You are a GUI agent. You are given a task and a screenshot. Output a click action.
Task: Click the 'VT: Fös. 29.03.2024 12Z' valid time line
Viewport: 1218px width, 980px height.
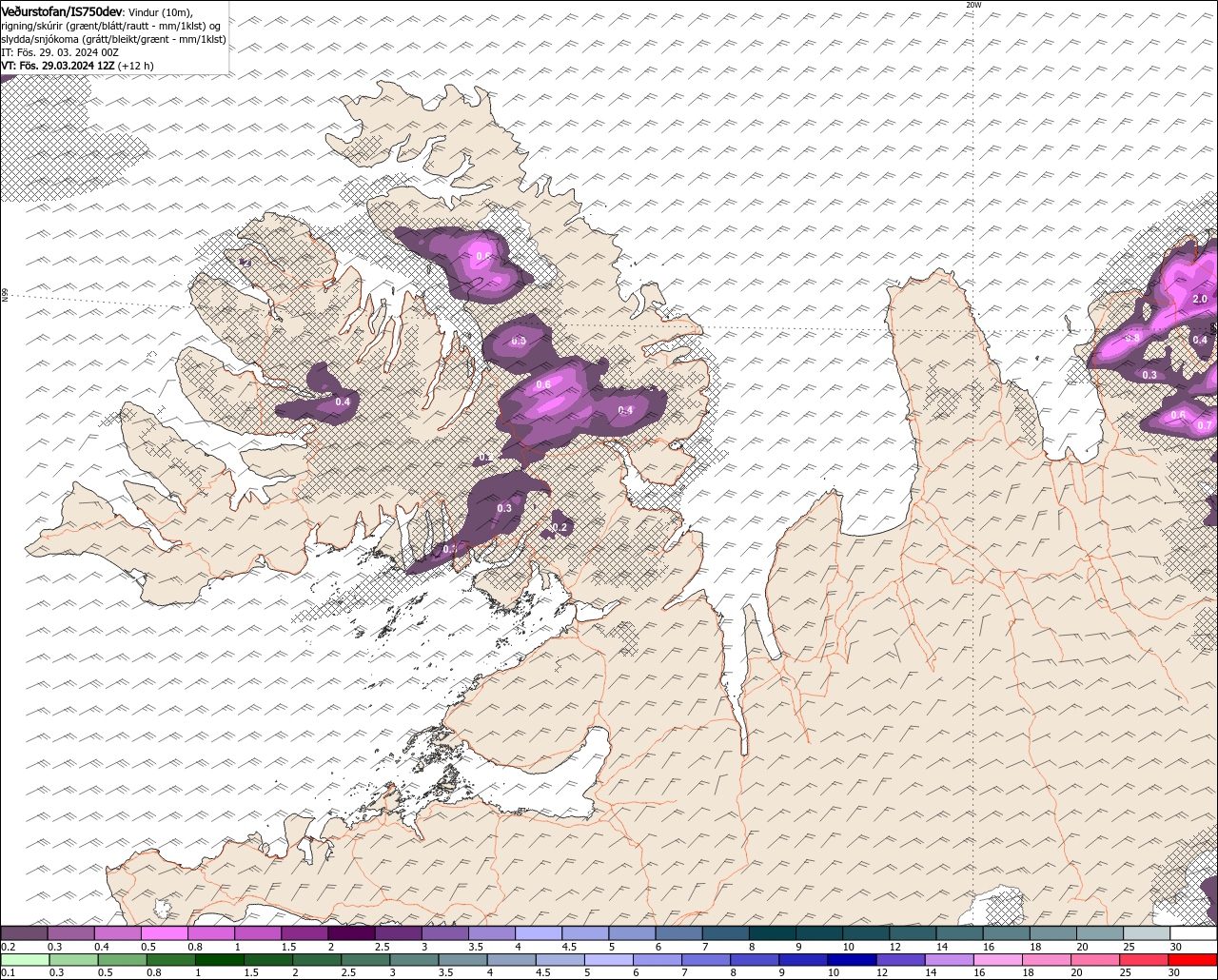tap(57, 66)
